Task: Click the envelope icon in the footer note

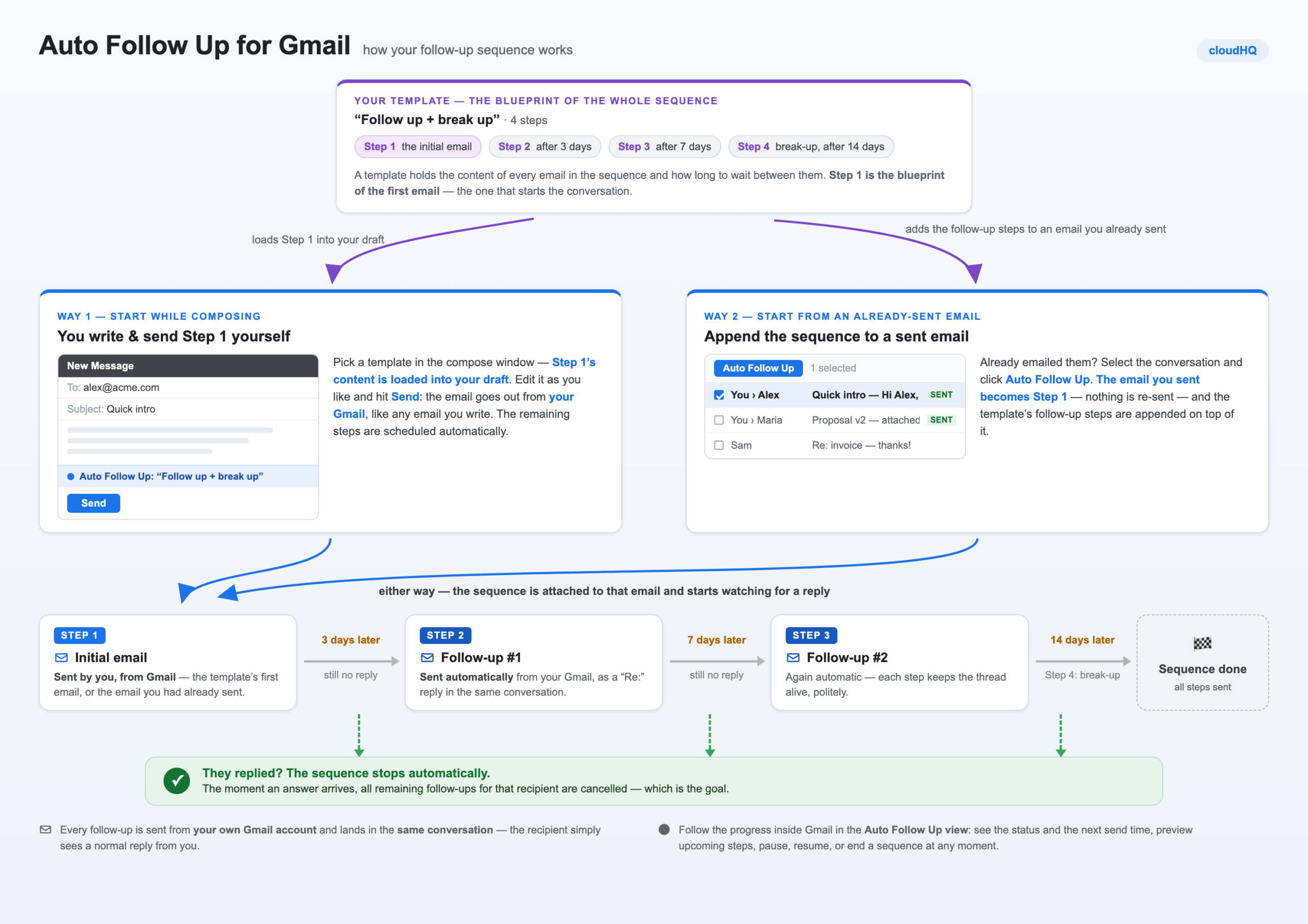Action: [45, 830]
